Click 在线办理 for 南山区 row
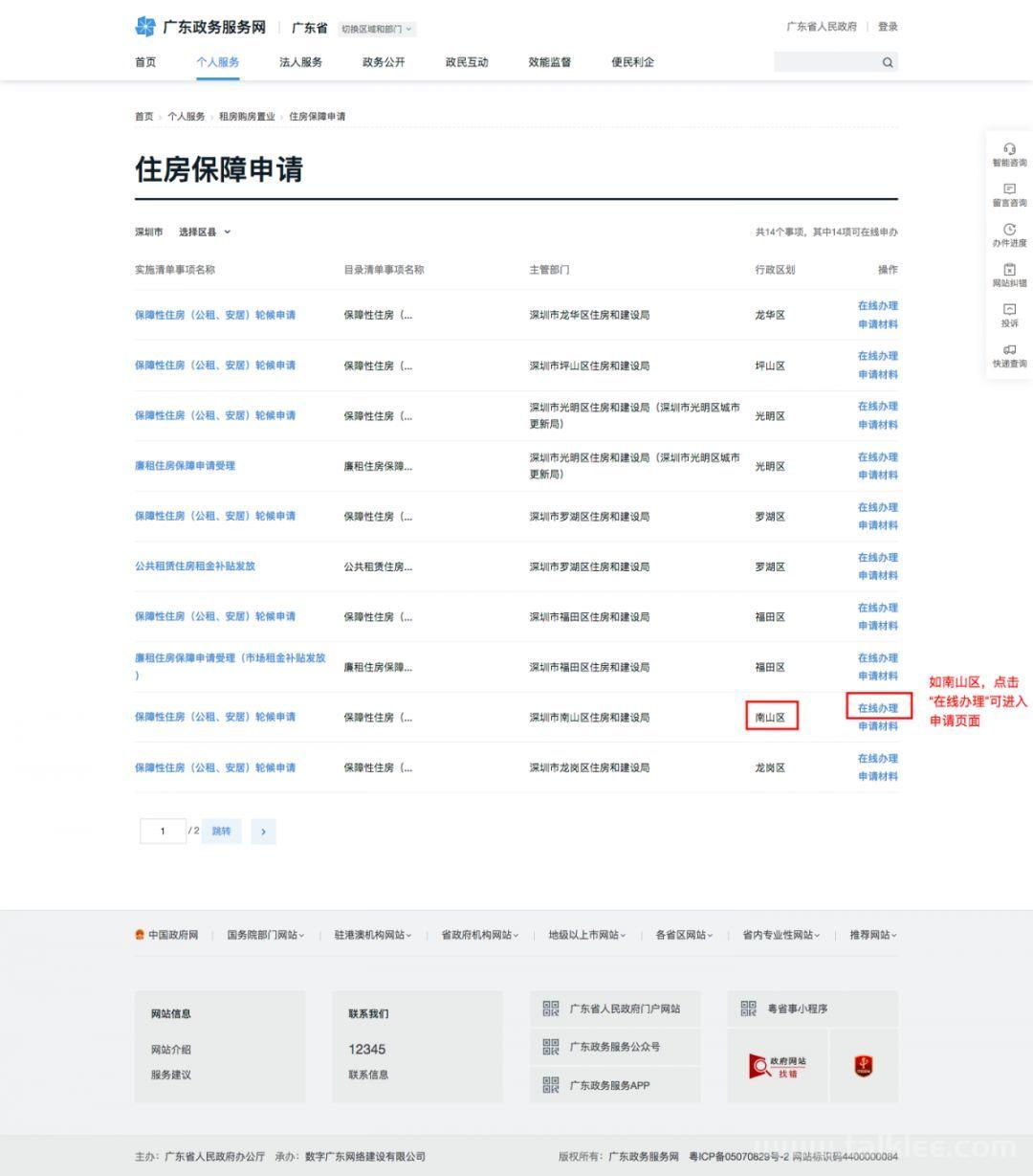This screenshot has width=1033, height=1176. coord(877,708)
